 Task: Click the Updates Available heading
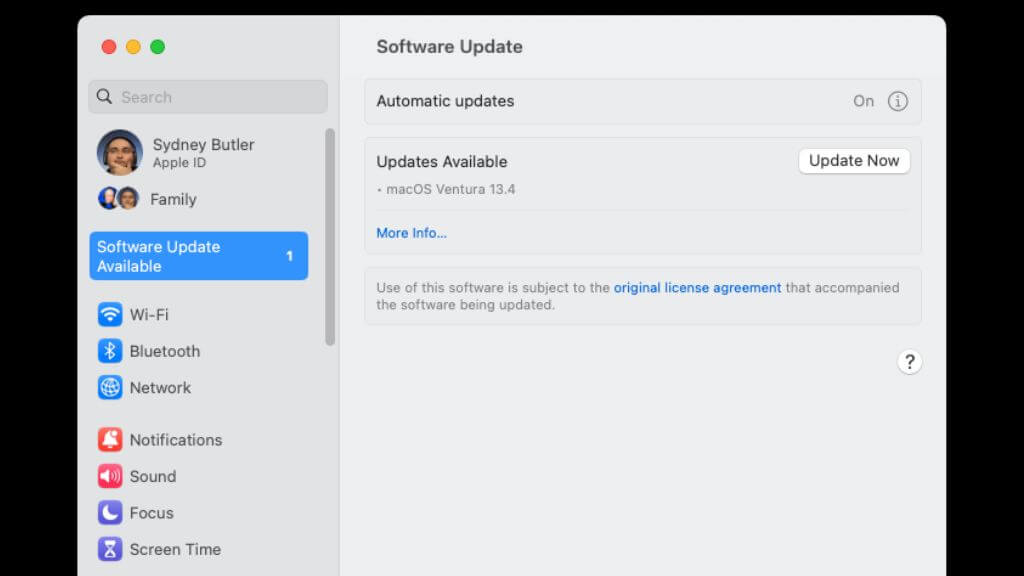pos(441,161)
